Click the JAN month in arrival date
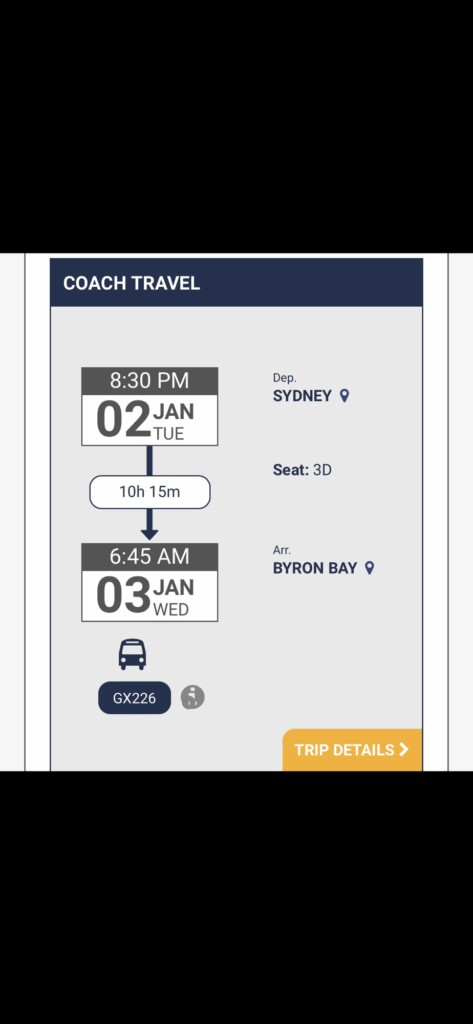Screen dimensions: 473x1024 tap(173, 588)
